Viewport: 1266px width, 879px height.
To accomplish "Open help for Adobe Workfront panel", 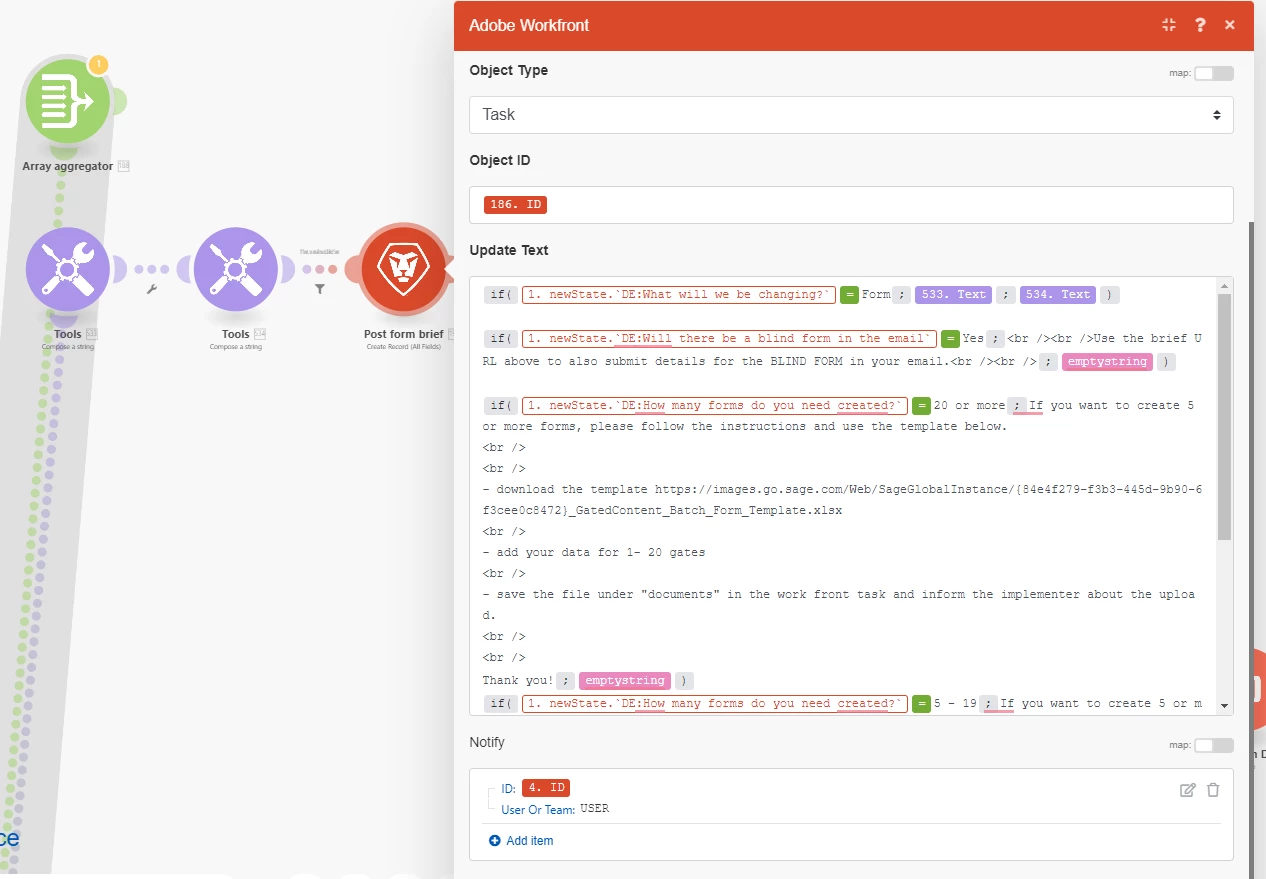I will click(1200, 25).
